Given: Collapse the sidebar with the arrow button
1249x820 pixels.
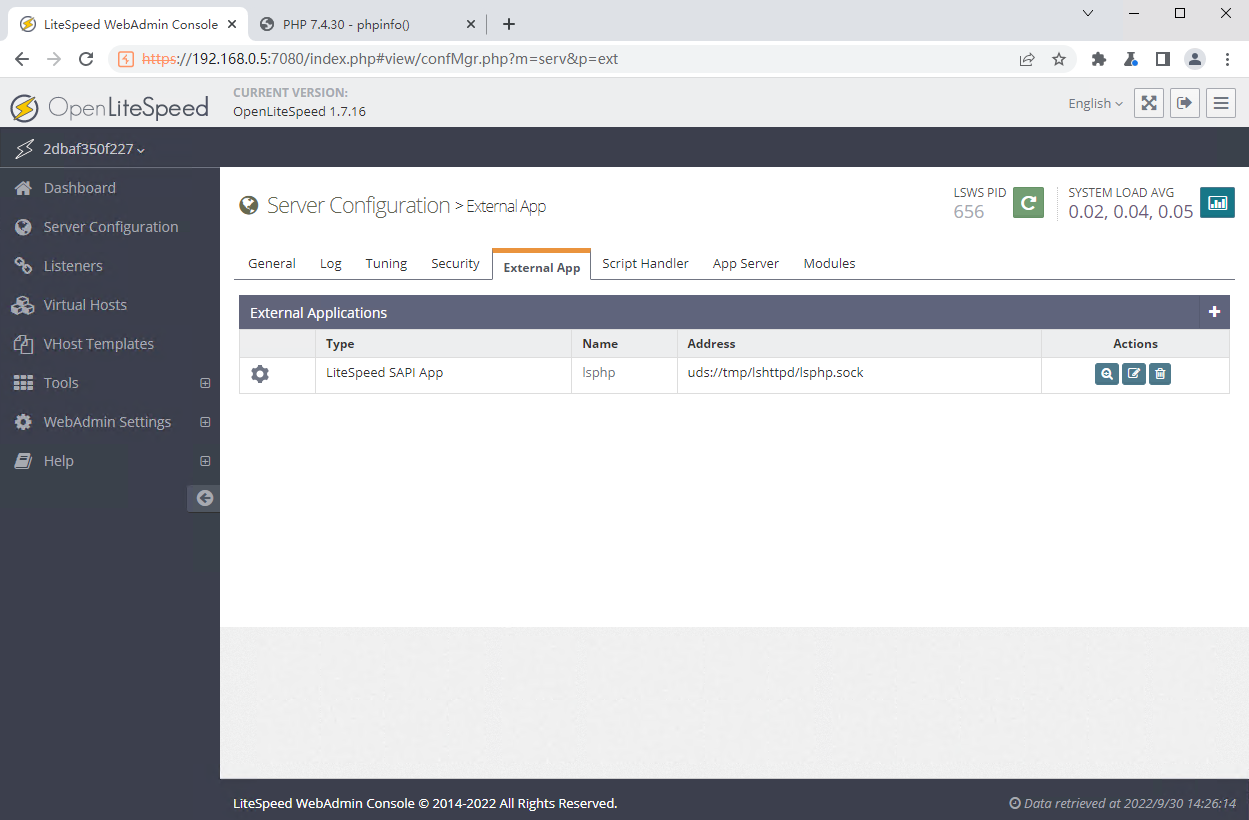Looking at the screenshot, I should pyautogui.click(x=204, y=498).
